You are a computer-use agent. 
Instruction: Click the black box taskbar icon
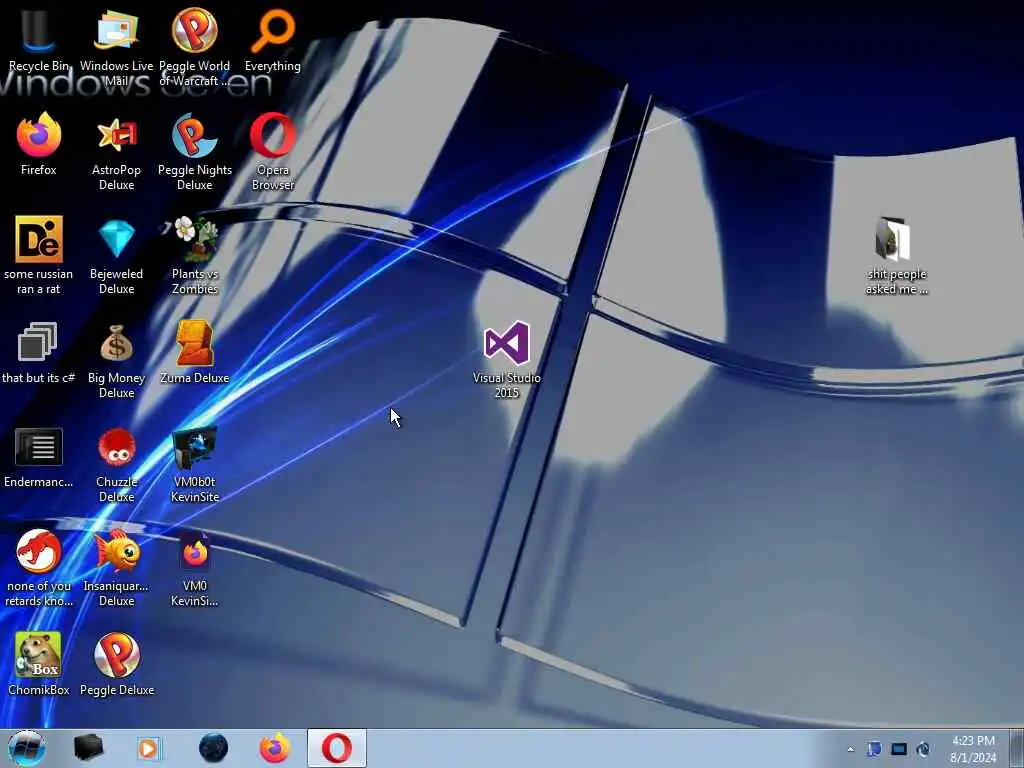[x=88, y=748]
